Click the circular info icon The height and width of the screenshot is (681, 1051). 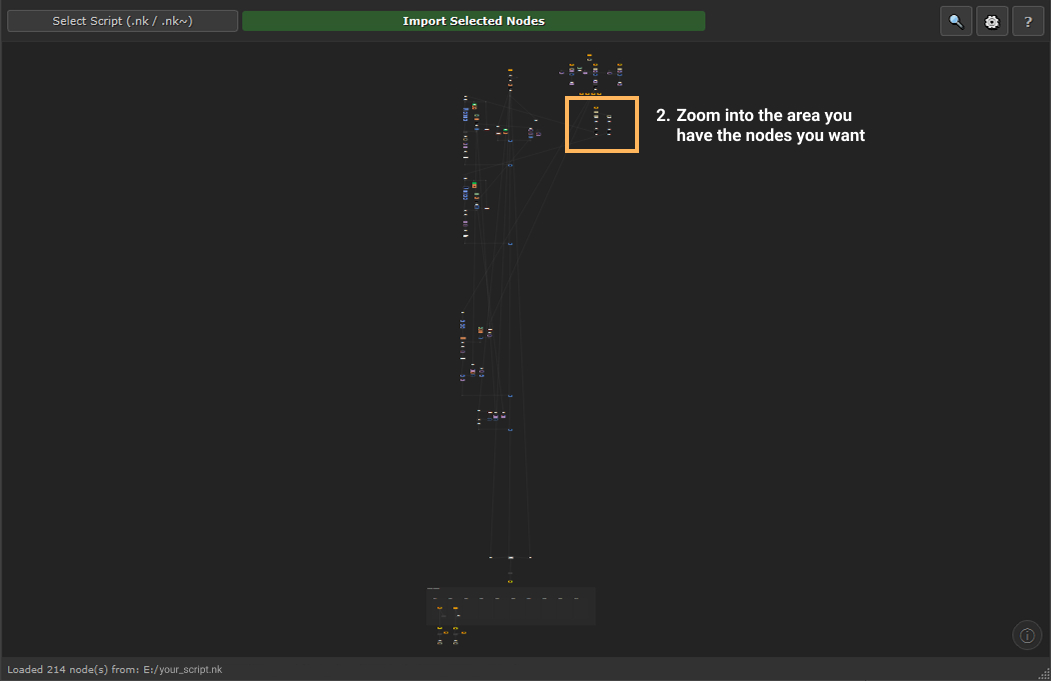coord(1027,635)
